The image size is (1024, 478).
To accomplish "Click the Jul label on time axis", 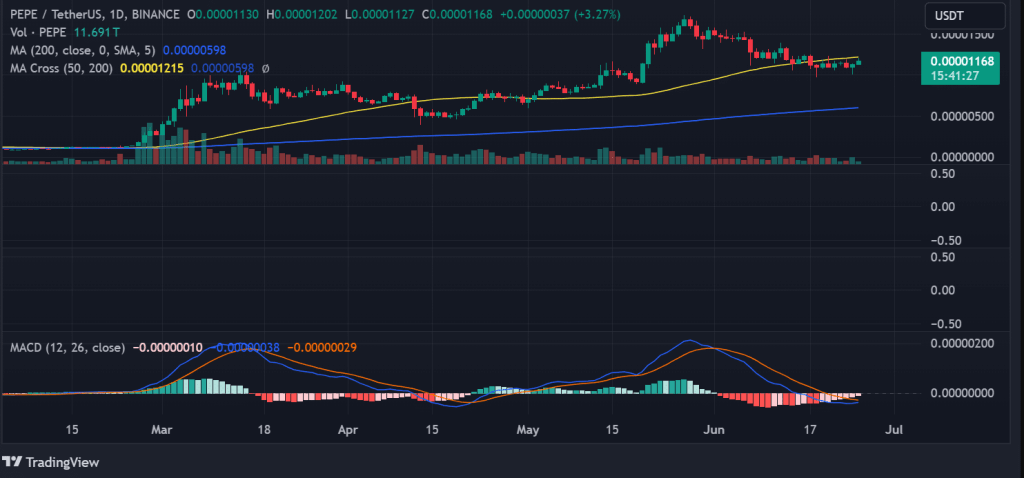I will tap(896, 430).
